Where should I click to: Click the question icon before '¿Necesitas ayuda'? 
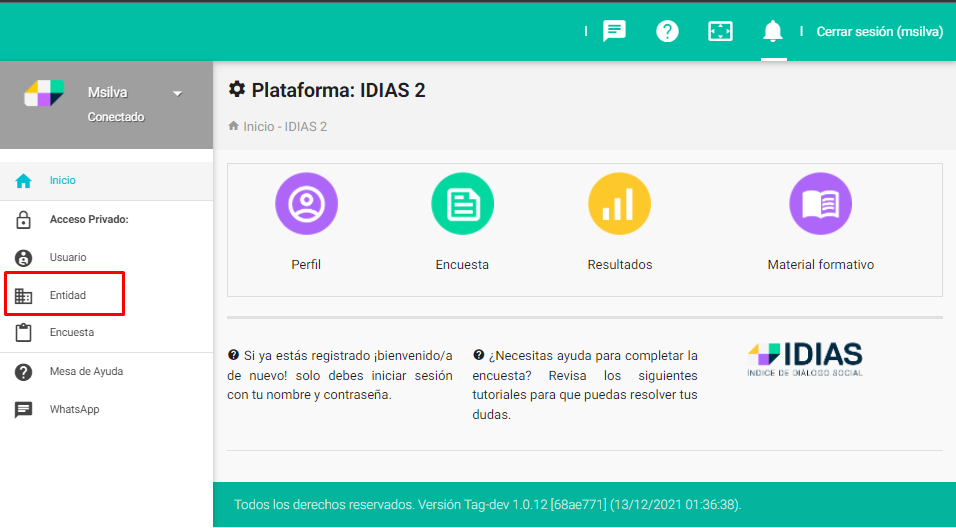tap(479, 355)
